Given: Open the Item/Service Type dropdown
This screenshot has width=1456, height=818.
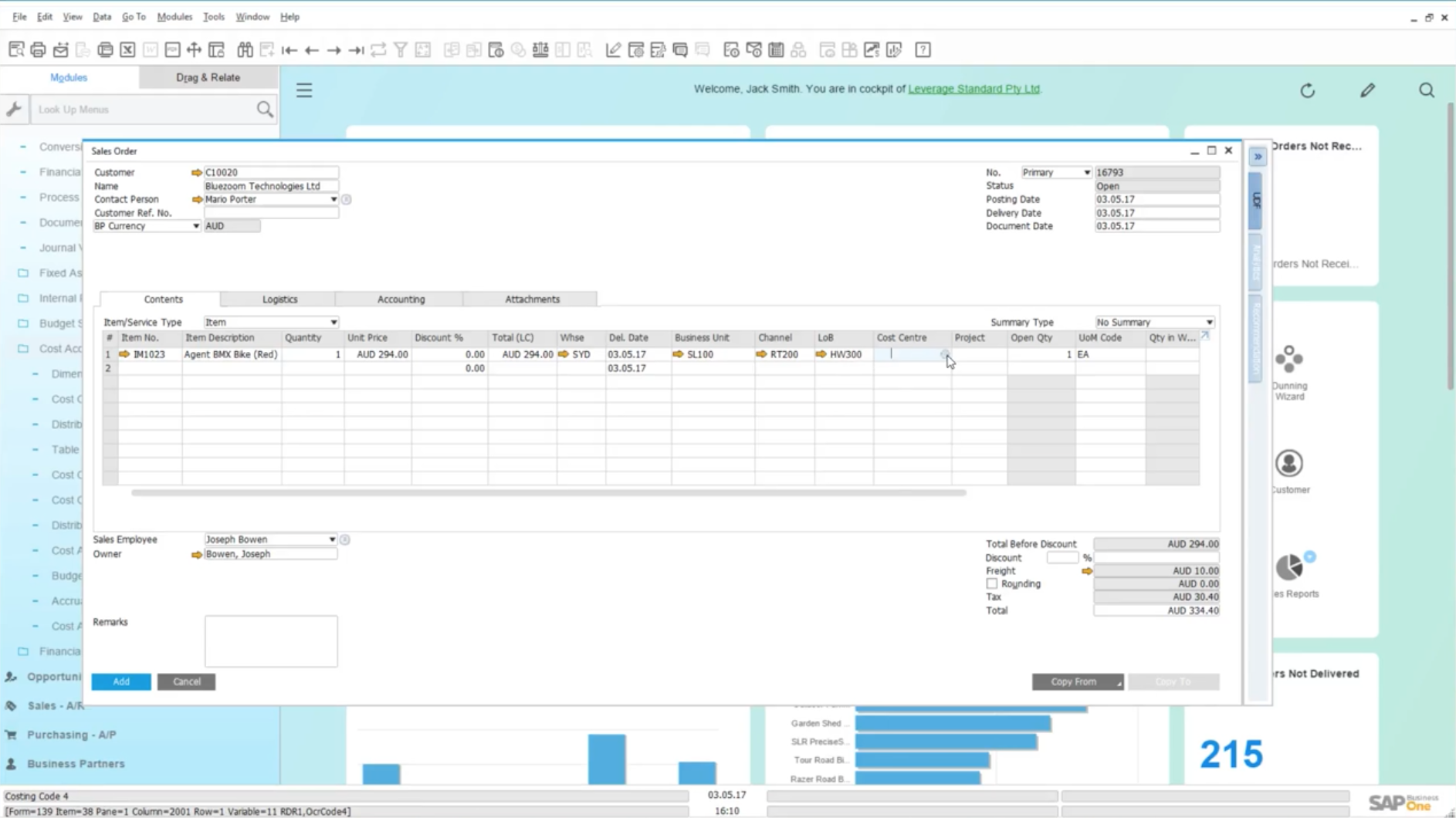Looking at the screenshot, I should 334,323.
